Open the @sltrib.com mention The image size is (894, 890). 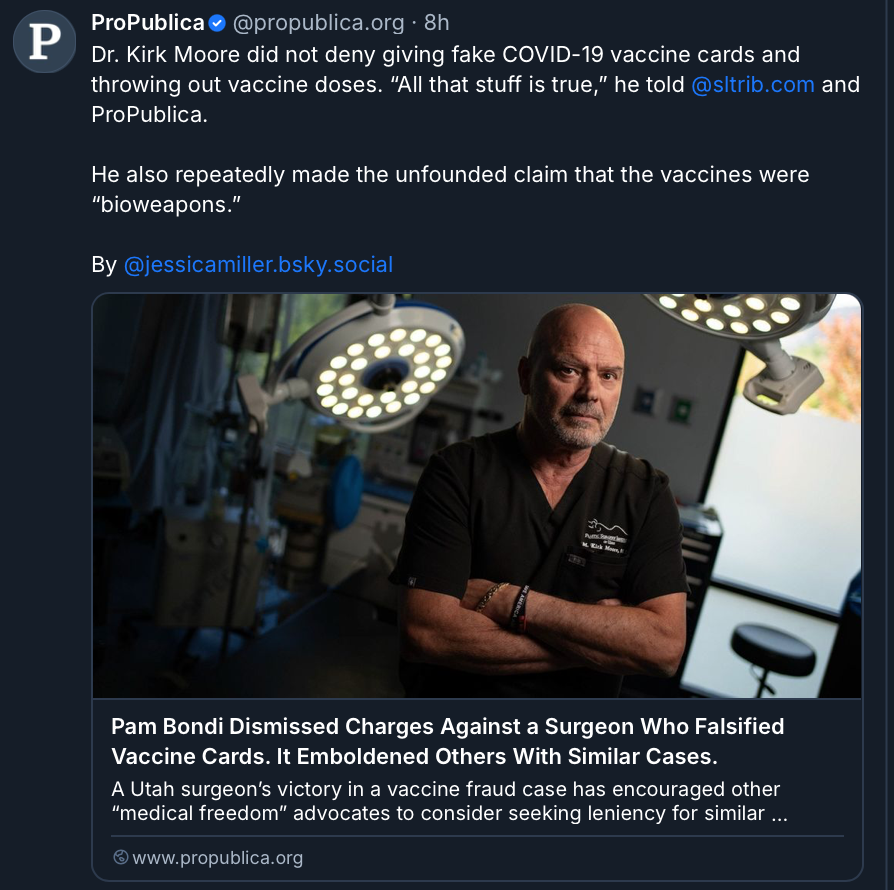[x=753, y=84]
